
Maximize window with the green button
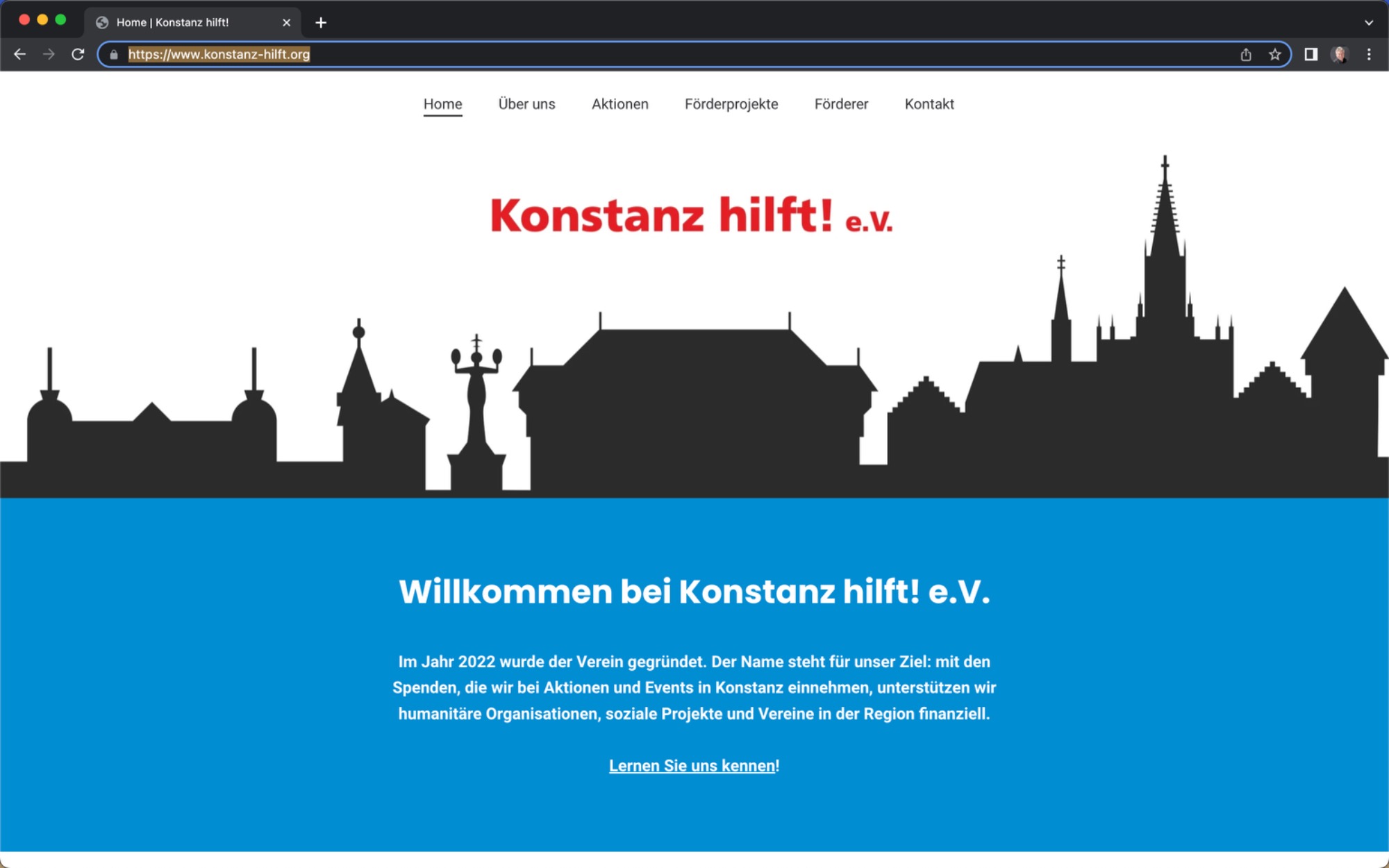(x=60, y=20)
